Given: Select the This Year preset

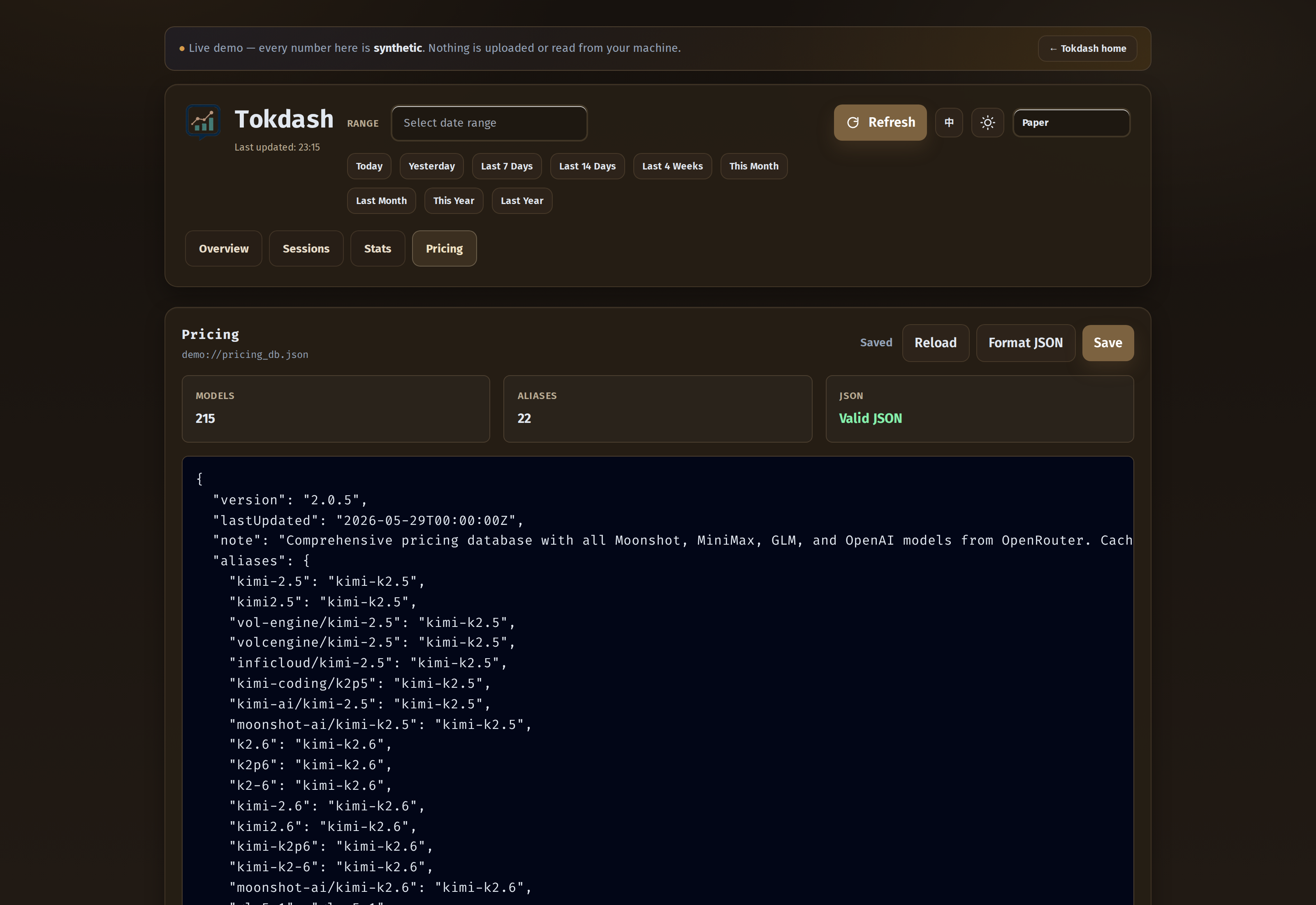Looking at the screenshot, I should pos(453,201).
